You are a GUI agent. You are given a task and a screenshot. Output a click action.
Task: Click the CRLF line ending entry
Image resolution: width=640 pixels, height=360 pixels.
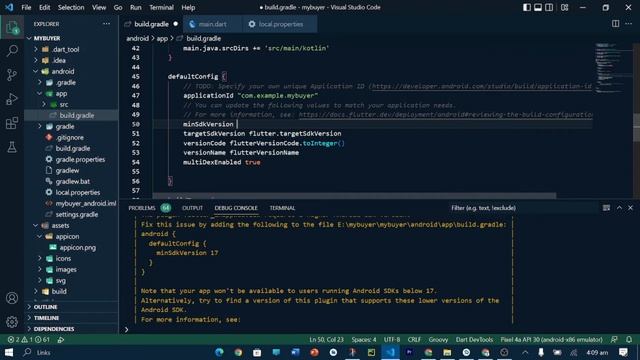point(414,340)
